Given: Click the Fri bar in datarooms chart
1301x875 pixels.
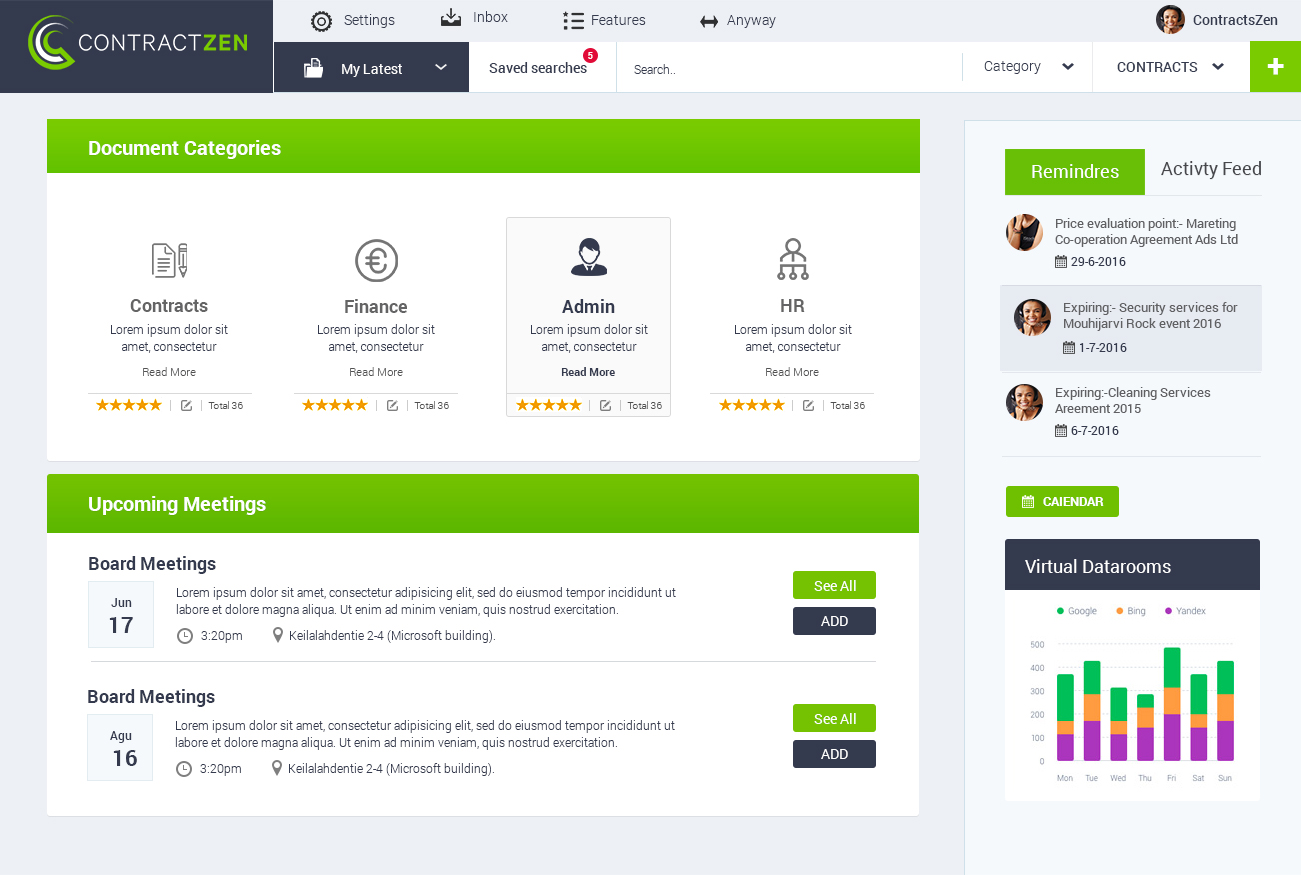Looking at the screenshot, I should coord(1171,704).
